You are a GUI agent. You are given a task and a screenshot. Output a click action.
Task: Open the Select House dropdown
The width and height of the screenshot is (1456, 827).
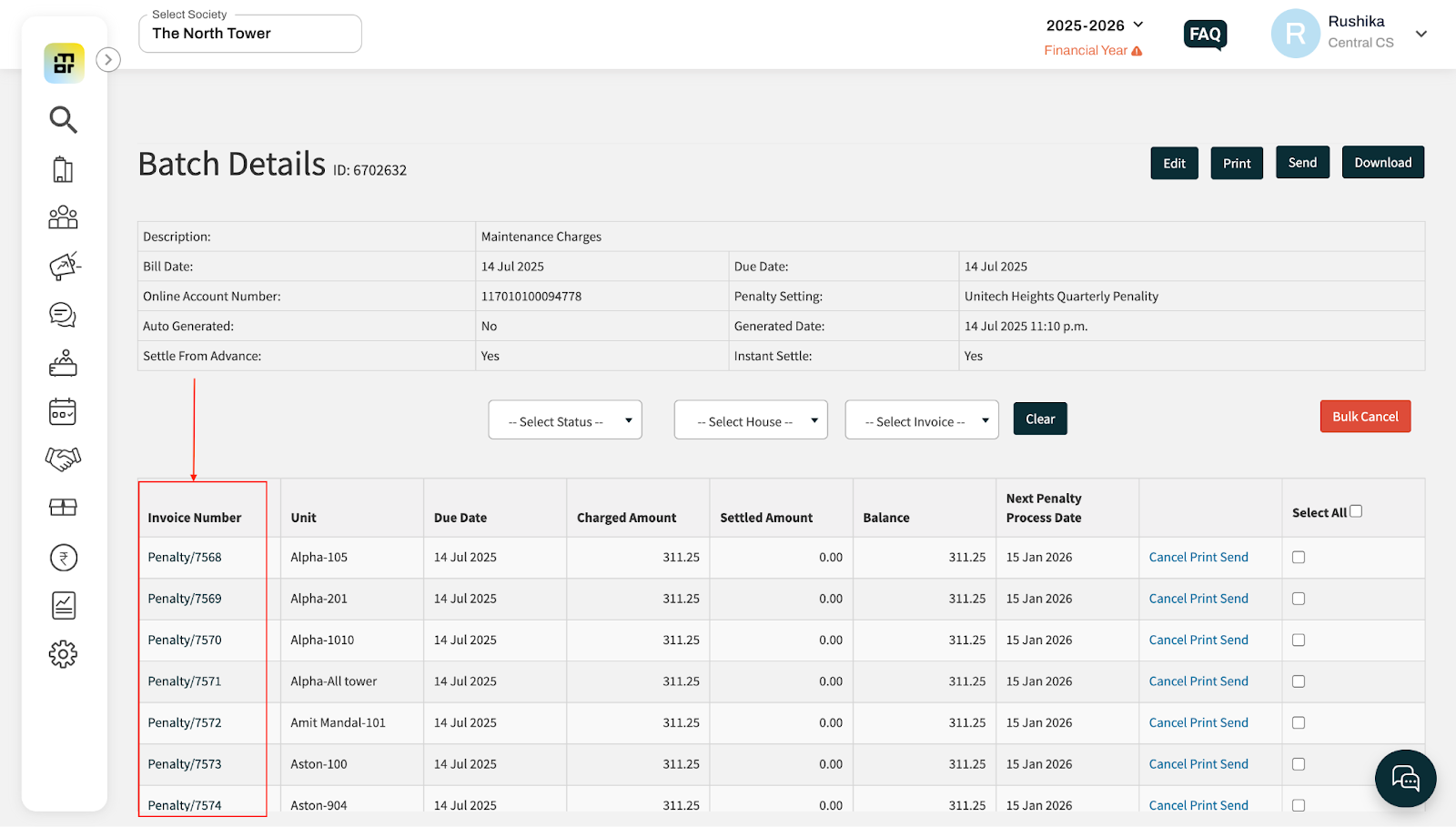tap(751, 420)
